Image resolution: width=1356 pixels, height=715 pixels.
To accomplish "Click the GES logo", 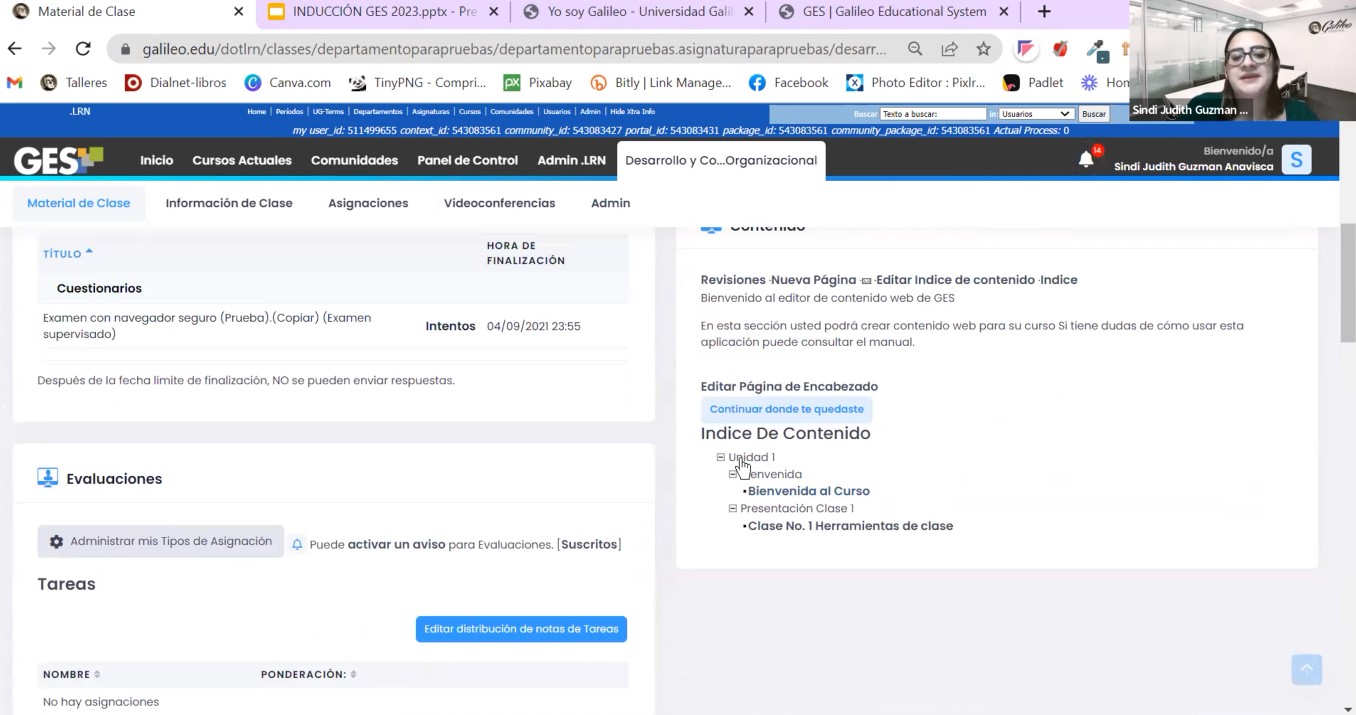I will pos(58,160).
